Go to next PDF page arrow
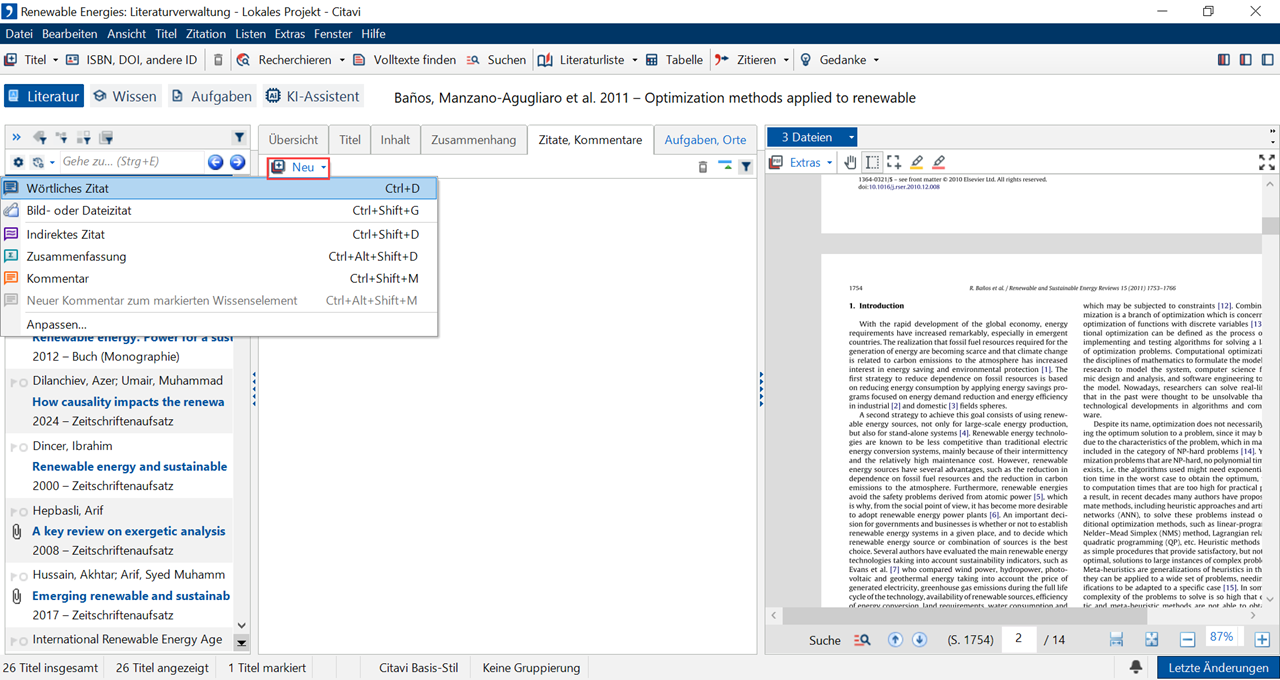 tap(919, 639)
